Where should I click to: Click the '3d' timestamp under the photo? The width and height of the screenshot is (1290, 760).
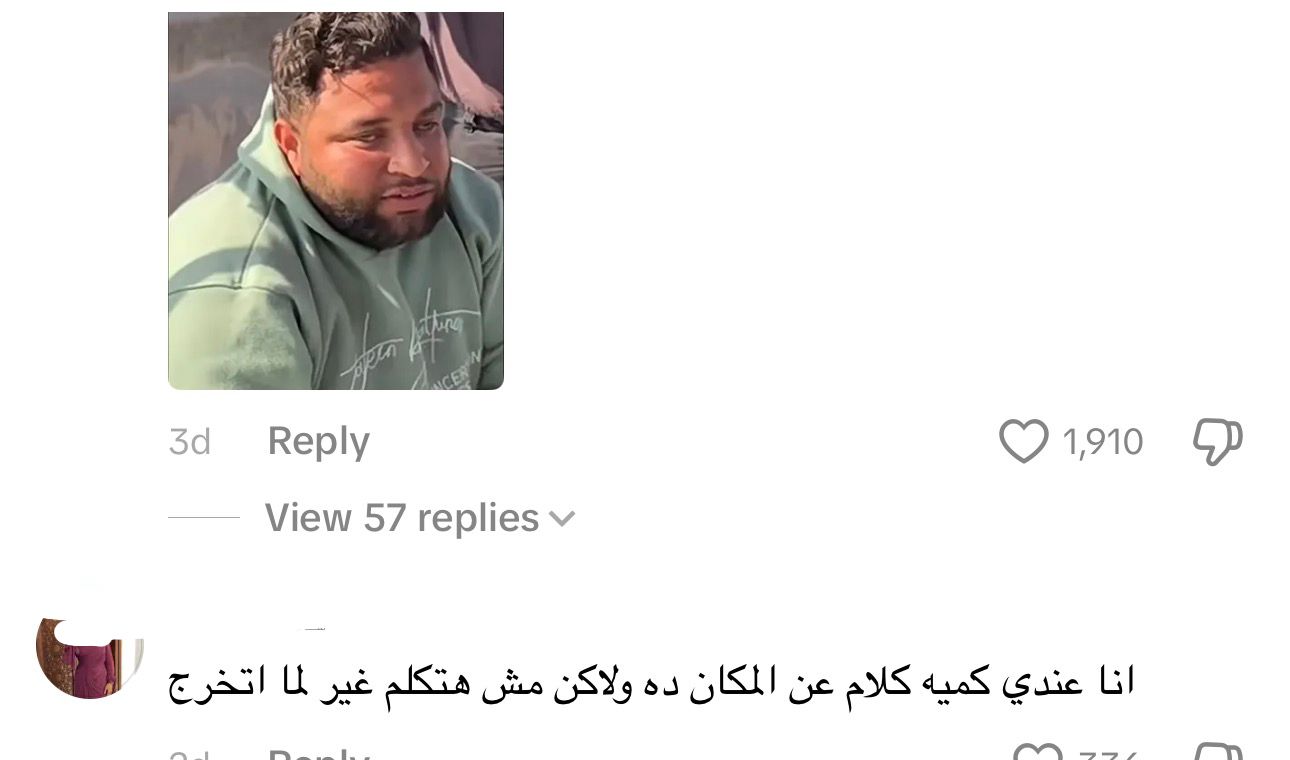tap(190, 441)
